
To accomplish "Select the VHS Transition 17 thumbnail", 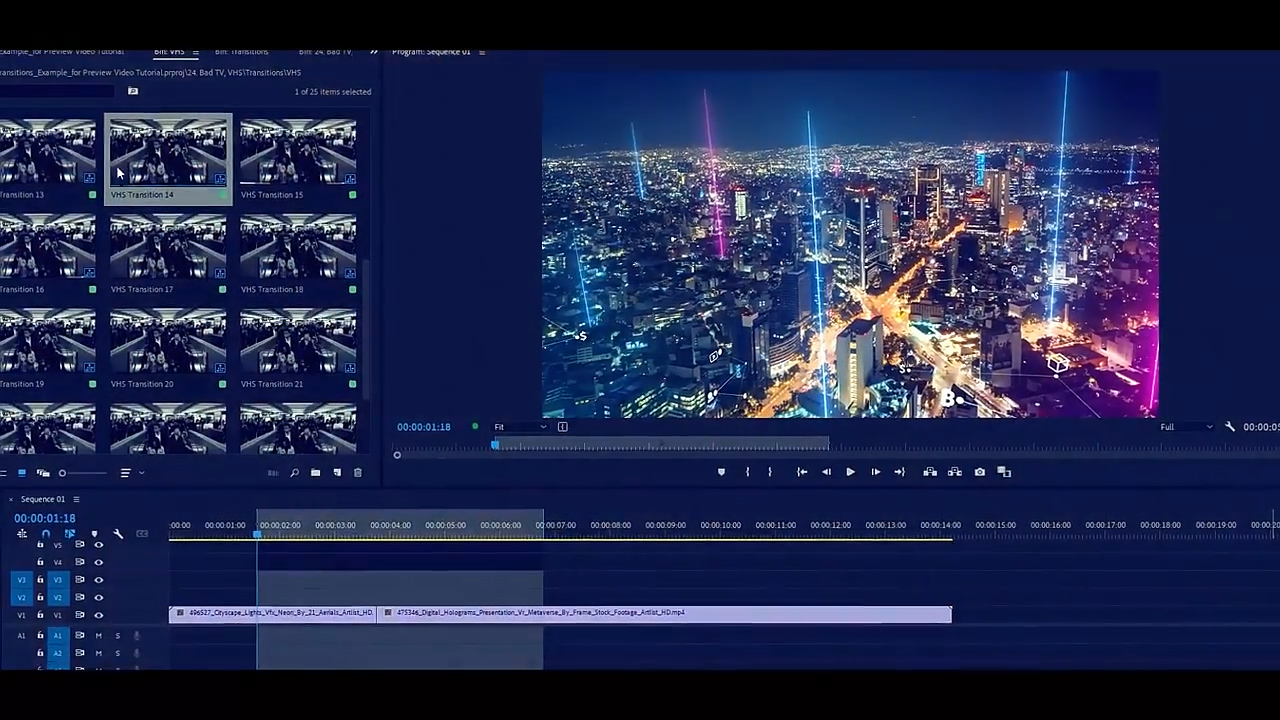I will [168, 245].
